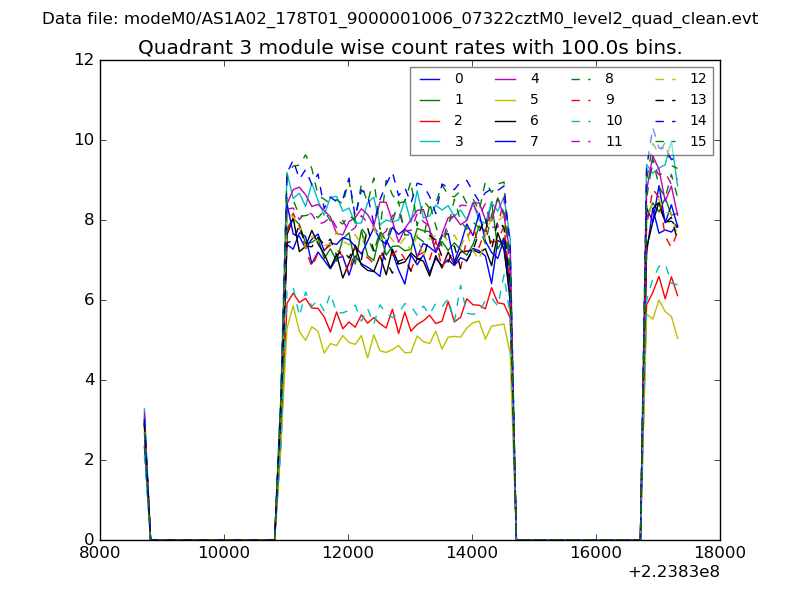Click the red solid line sample for module 2
Screen dimensions: 800x600
tap(430, 120)
